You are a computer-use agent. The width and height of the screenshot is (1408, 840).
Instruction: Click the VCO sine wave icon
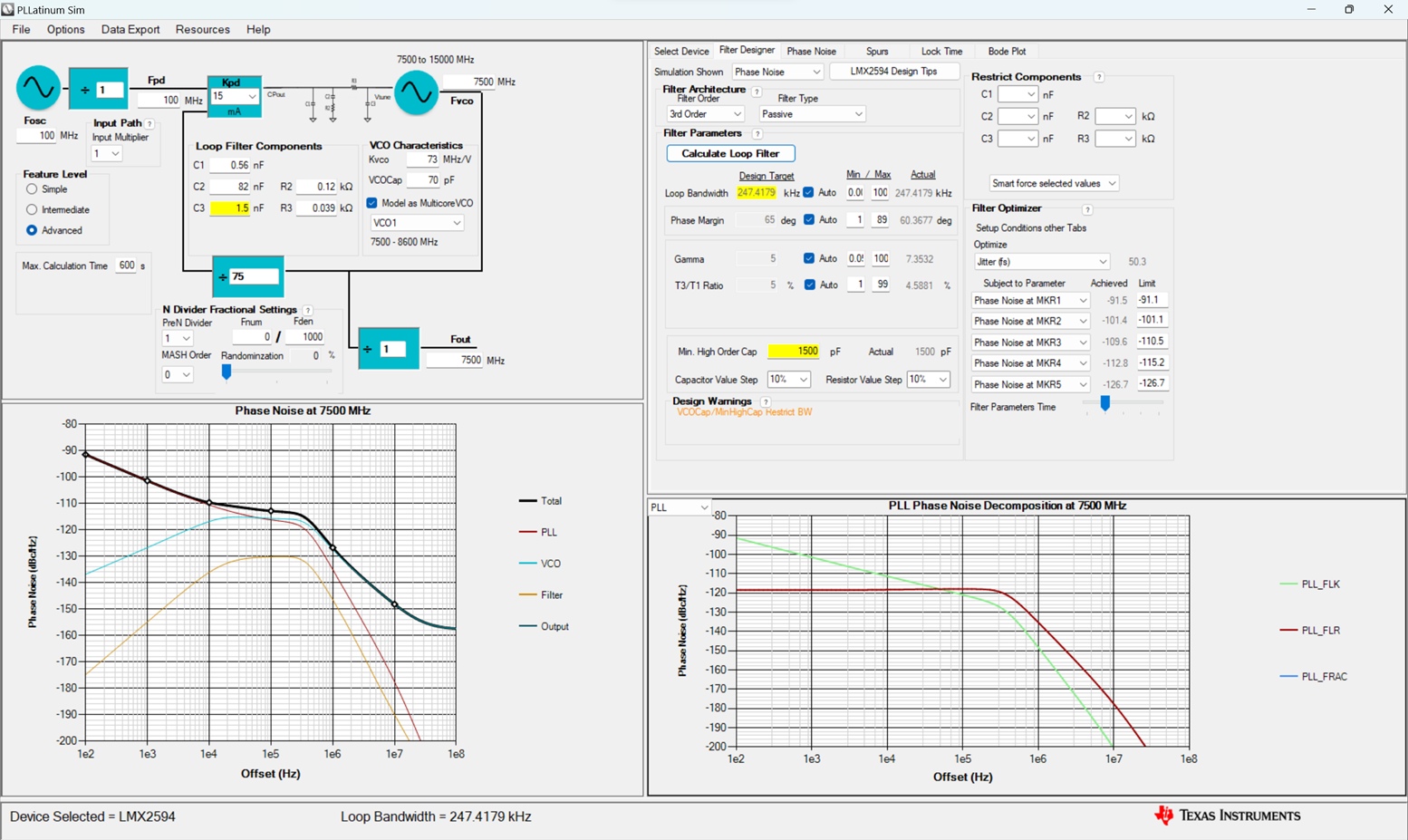coord(416,92)
